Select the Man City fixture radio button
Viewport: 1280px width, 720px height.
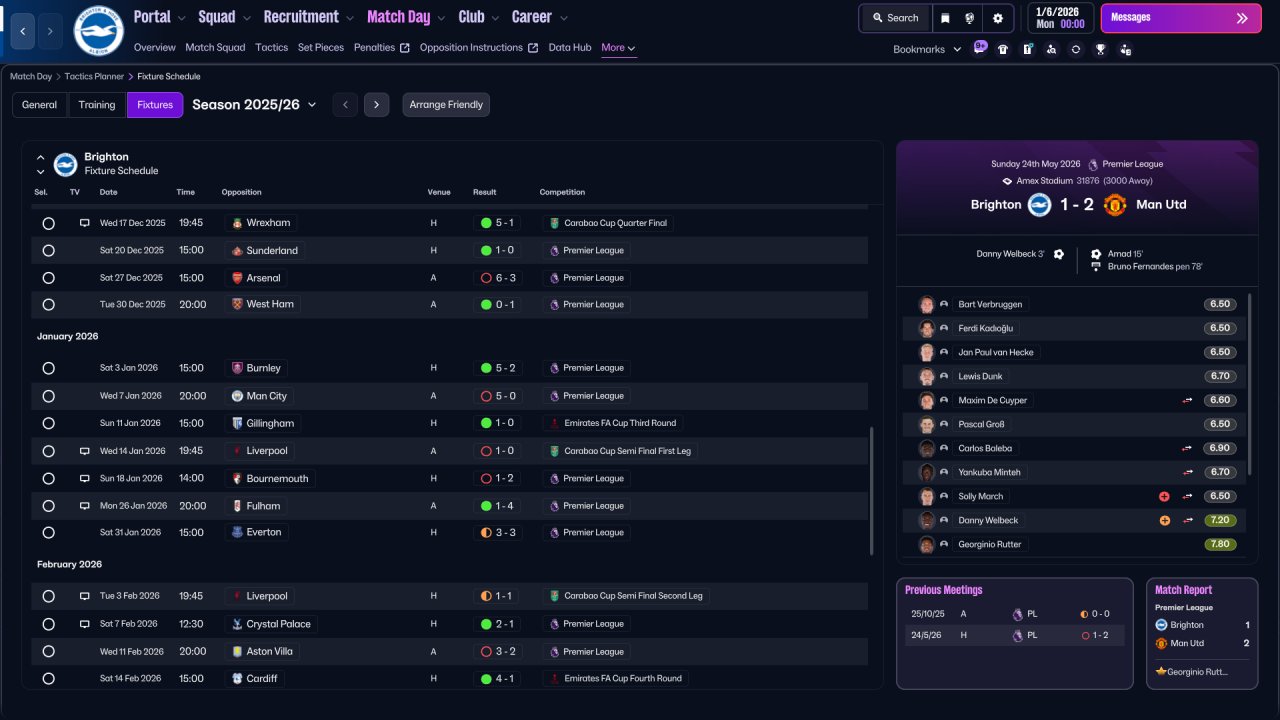tap(48, 396)
